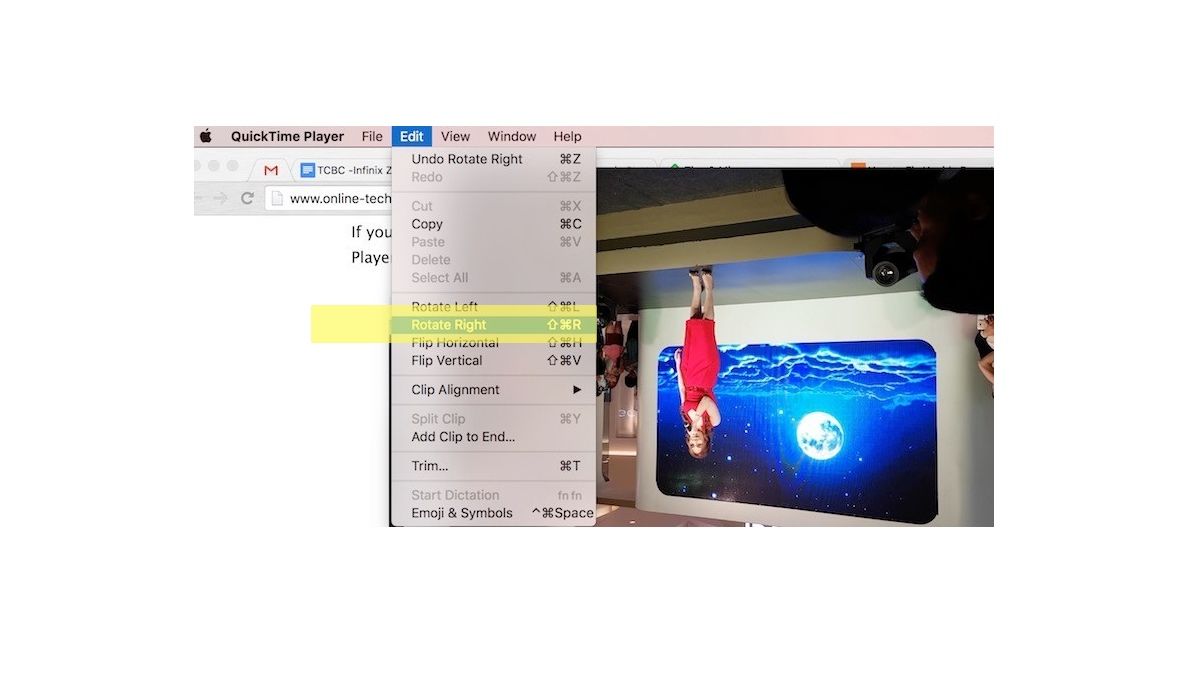Choose Trim… from the Edit menu
1200x675 pixels.
tap(493, 466)
